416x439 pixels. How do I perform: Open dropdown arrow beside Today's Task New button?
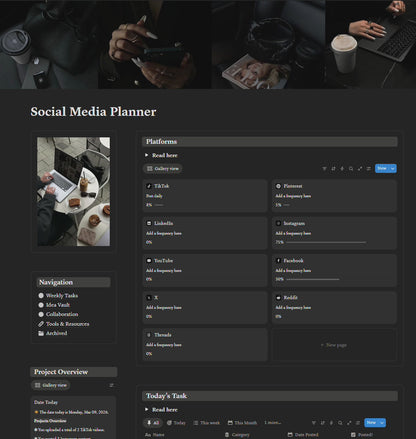[382, 423]
